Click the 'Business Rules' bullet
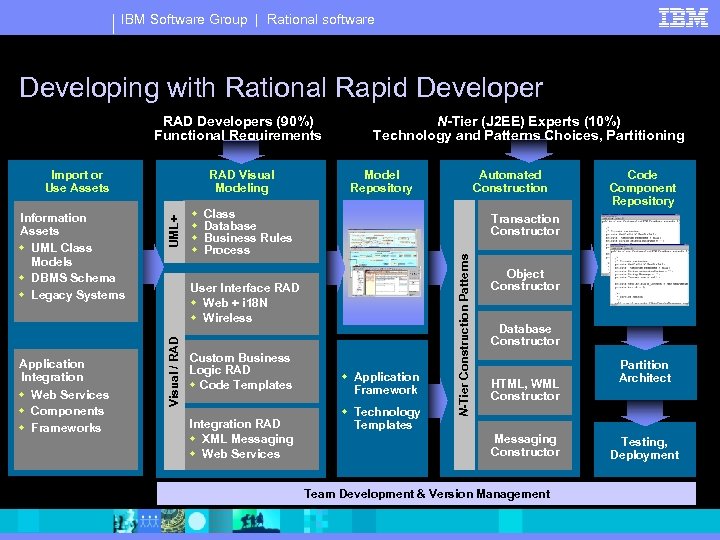 coord(248,238)
